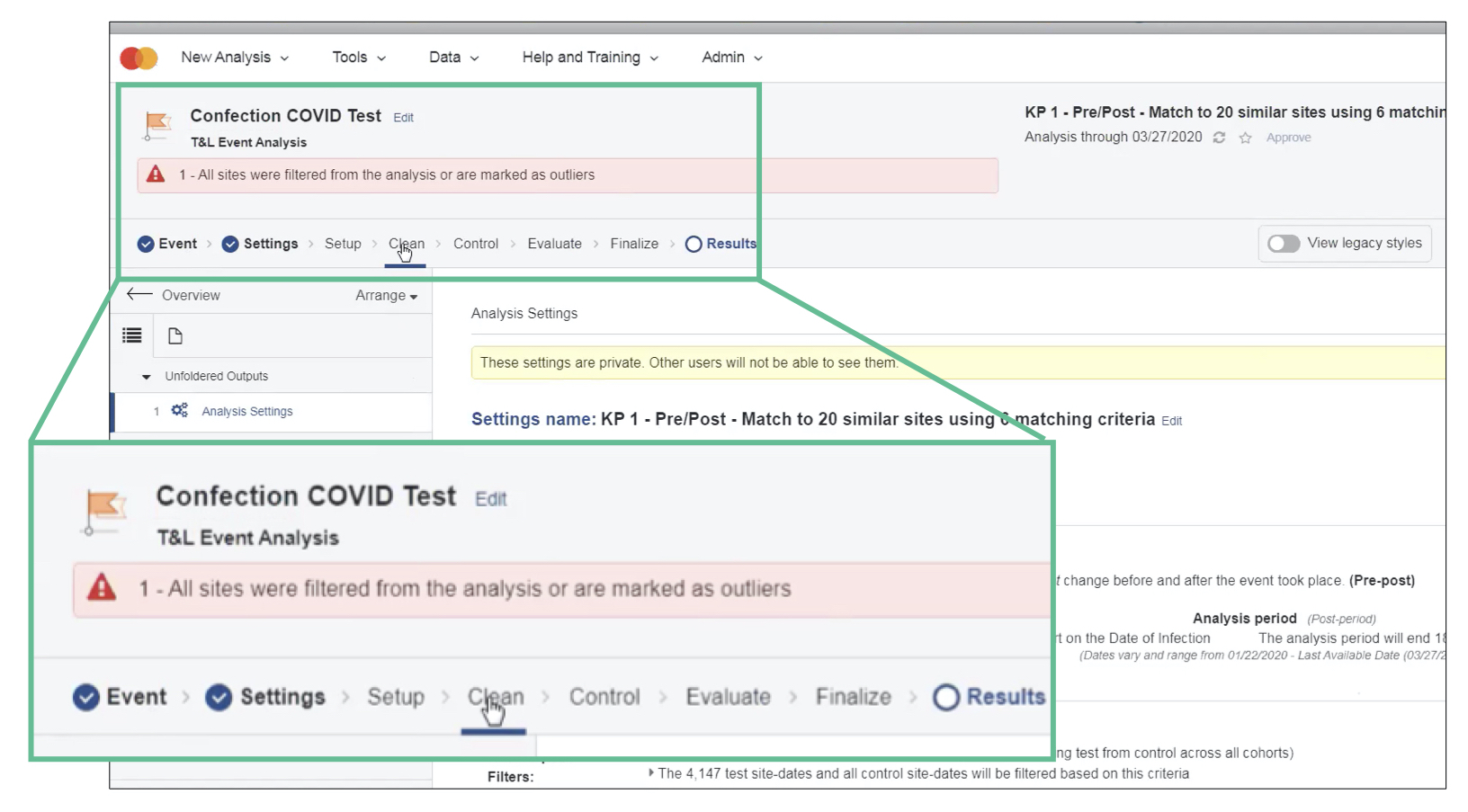
Task: Go to the Evaluate step in enlarged callout
Action: 728,697
